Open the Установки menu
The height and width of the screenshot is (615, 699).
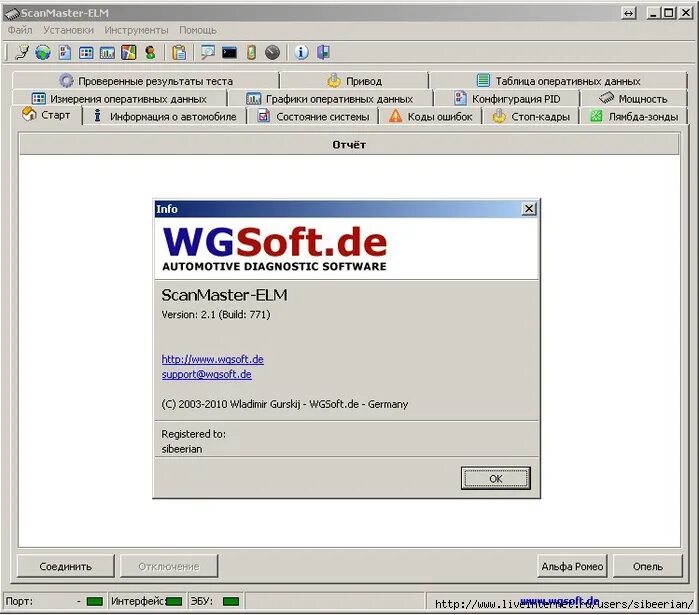click(x=68, y=30)
